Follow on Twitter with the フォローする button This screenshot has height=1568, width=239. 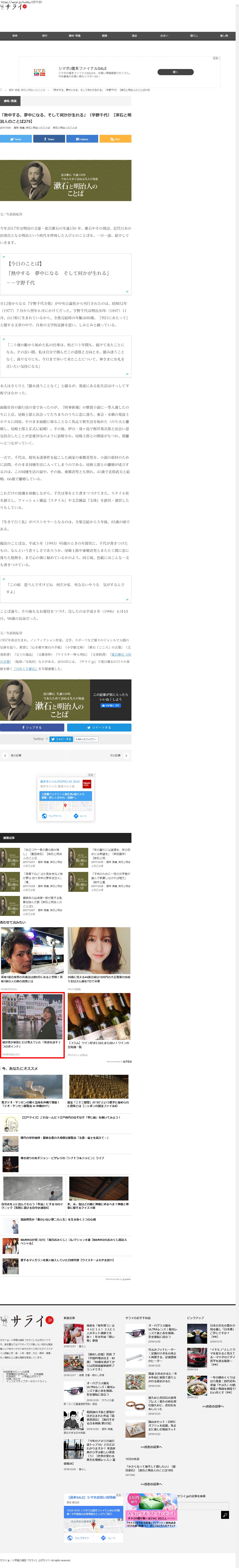pos(61,739)
